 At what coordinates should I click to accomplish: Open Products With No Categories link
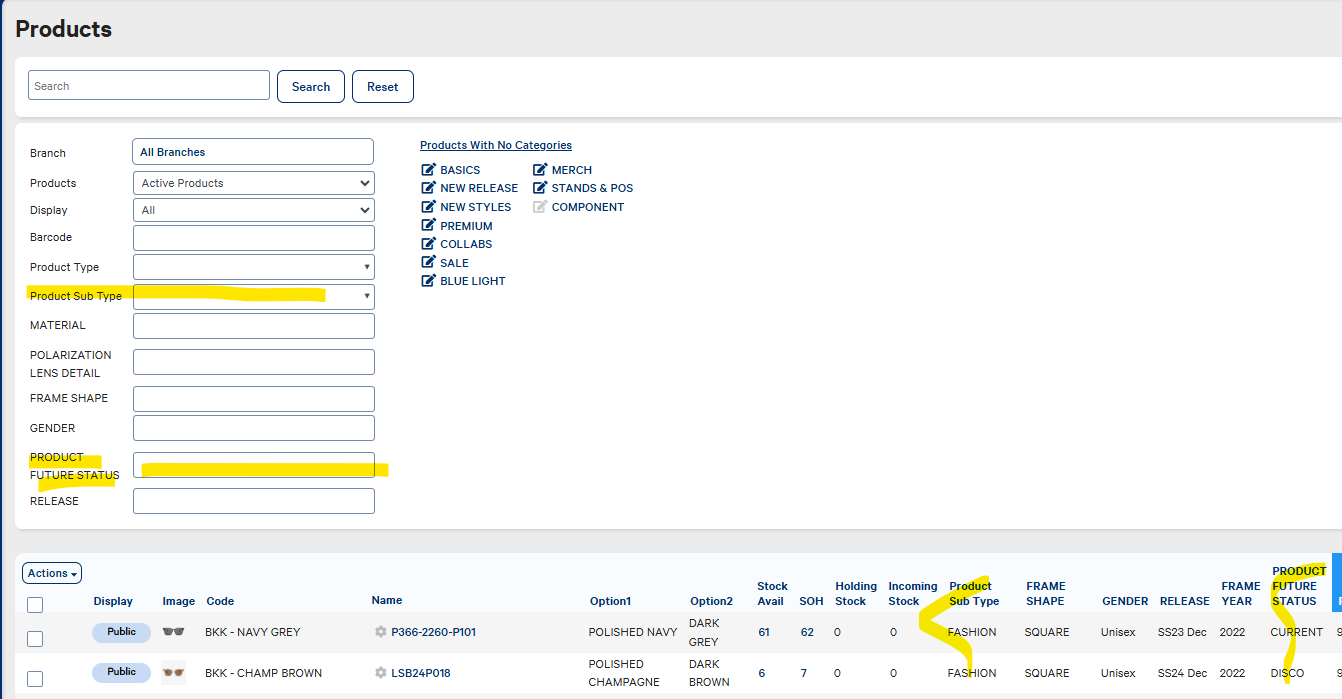point(495,145)
